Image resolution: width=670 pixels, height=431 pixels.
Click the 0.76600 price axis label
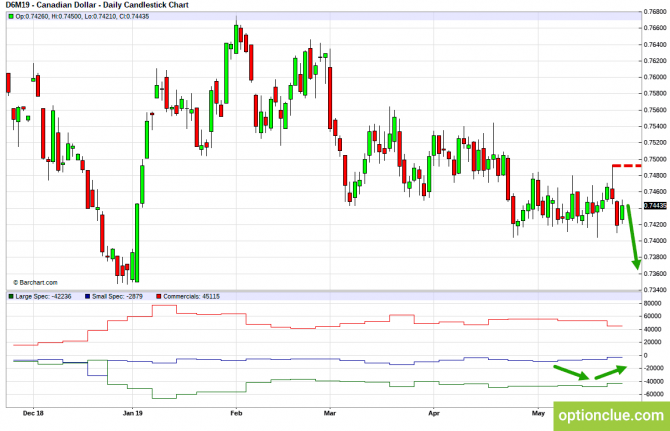click(x=655, y=28)
